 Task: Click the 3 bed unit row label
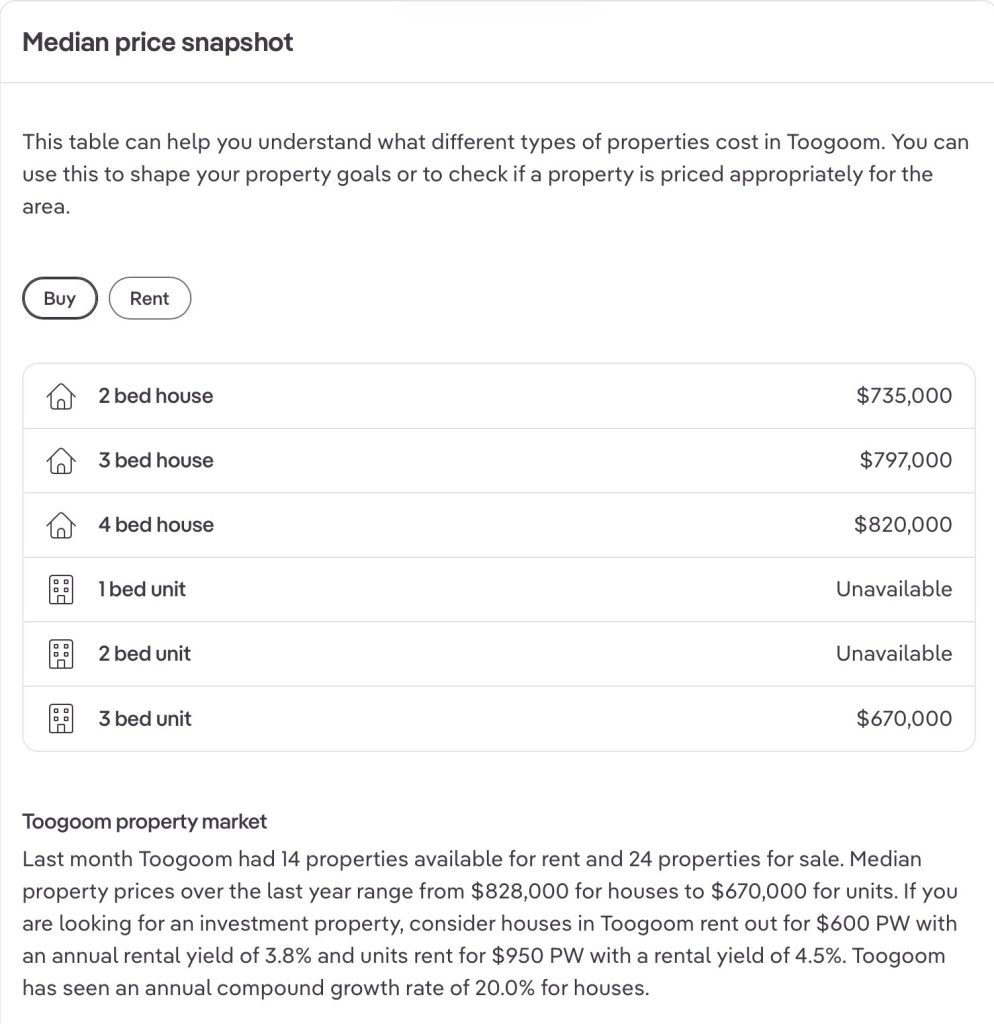click(144, 718)
